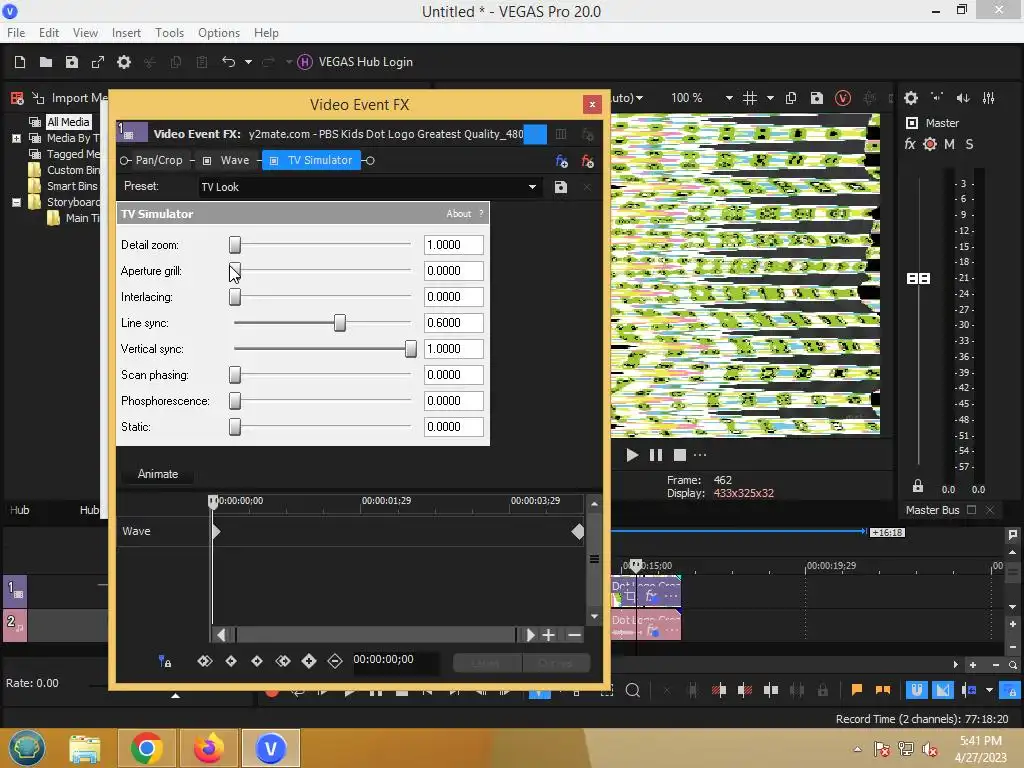
Task: Open Master Bus settings gear icon
Action: pyautogui.click(x=911, y=98)
